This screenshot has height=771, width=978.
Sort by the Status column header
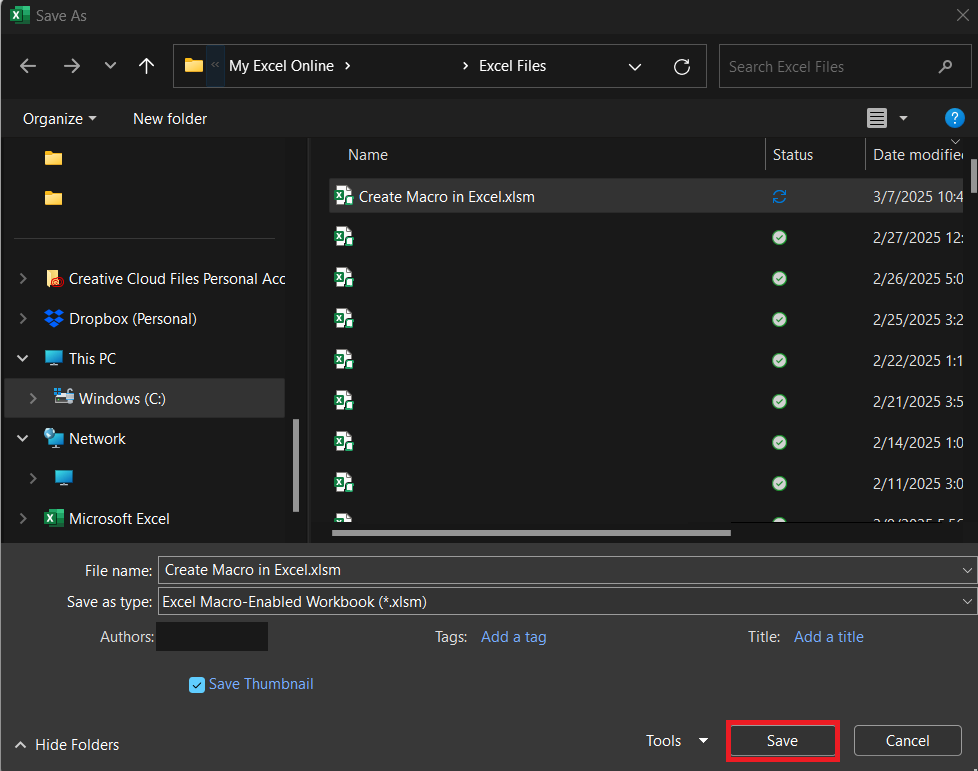[x=793, y=155]
